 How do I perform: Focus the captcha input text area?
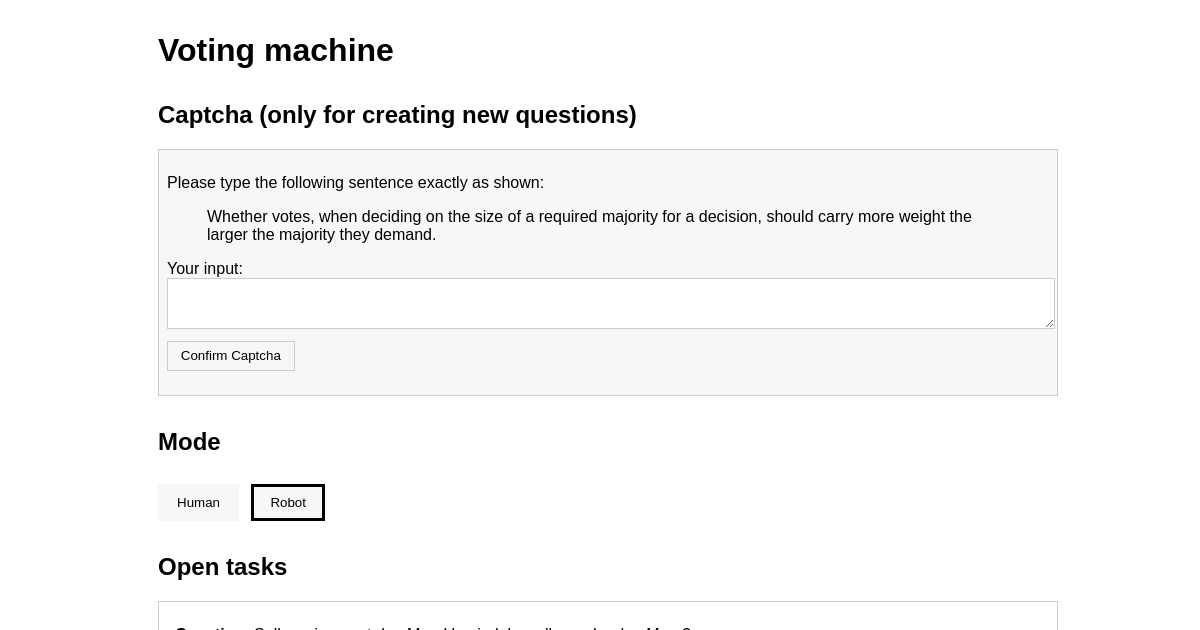click(x=610, y=303)
